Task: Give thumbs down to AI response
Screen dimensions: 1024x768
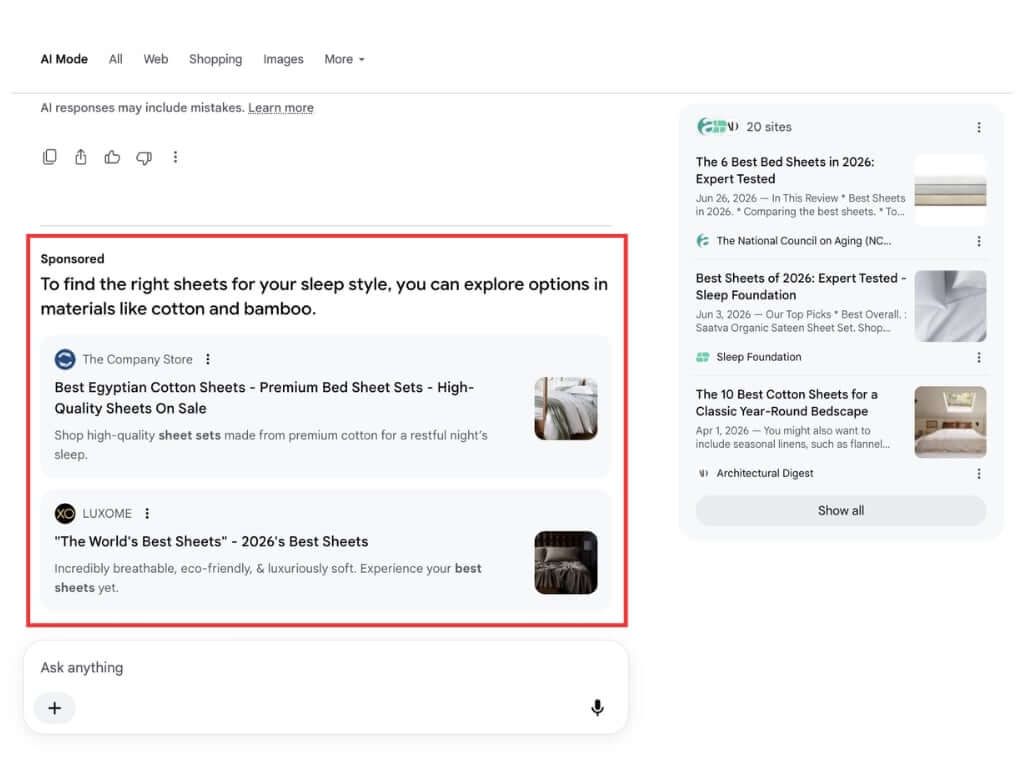Action: pyautogui.click(x=144, y=157)
